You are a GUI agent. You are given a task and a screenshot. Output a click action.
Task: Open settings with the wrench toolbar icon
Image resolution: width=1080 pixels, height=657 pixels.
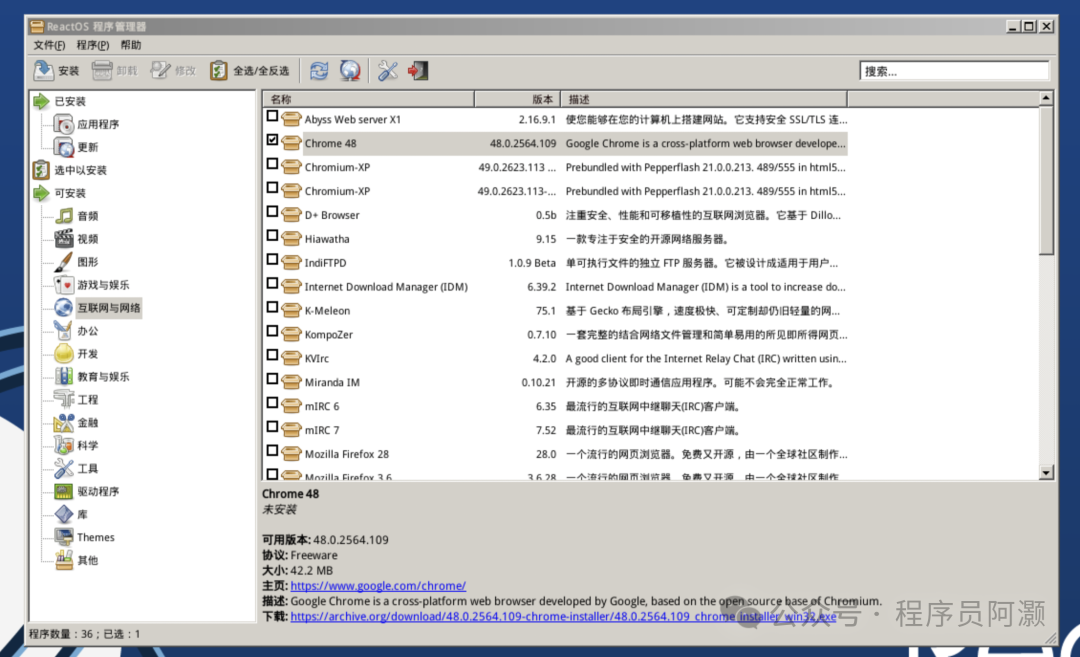(388, 70)
